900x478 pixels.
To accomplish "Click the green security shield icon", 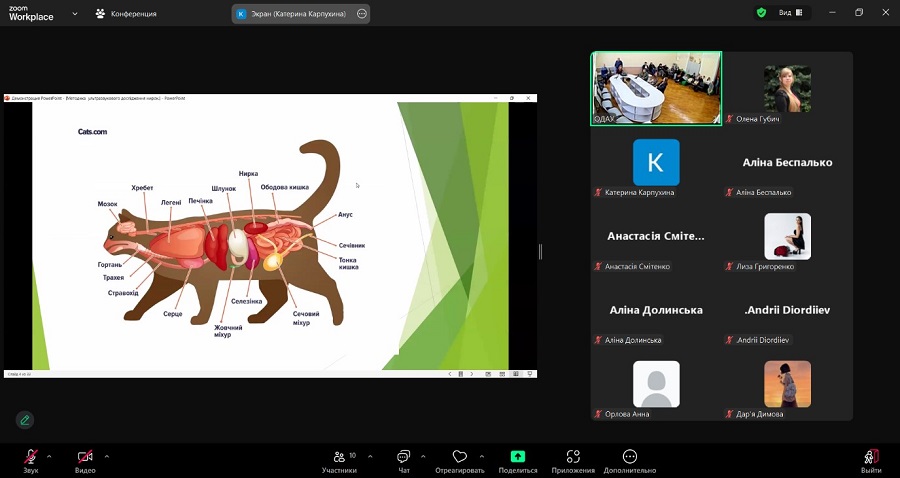I will [x=761, y=13].
